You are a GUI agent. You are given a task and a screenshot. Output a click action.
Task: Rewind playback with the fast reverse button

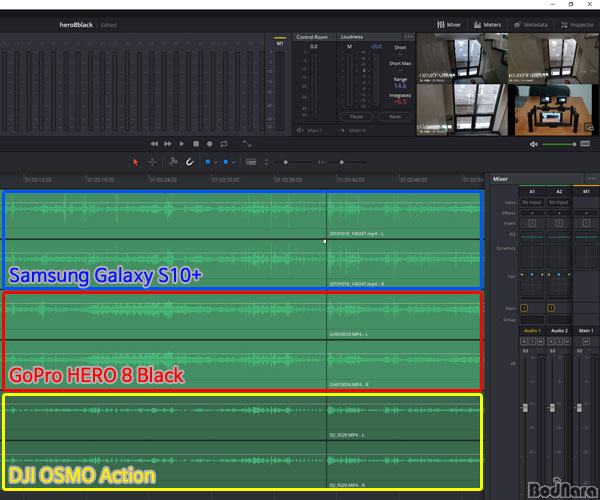[x=154, y=144]
